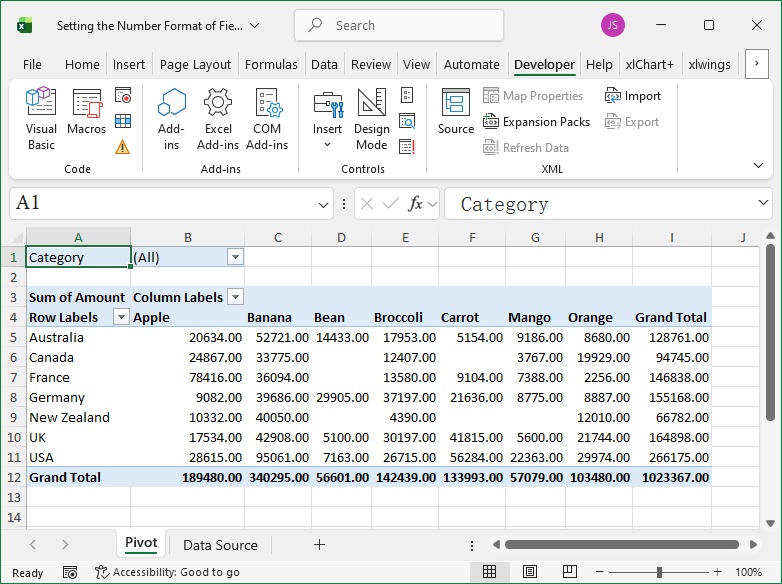The image size is (782, 584).
Task: Open the workbook title dropdown
Action: click(254, 25)
